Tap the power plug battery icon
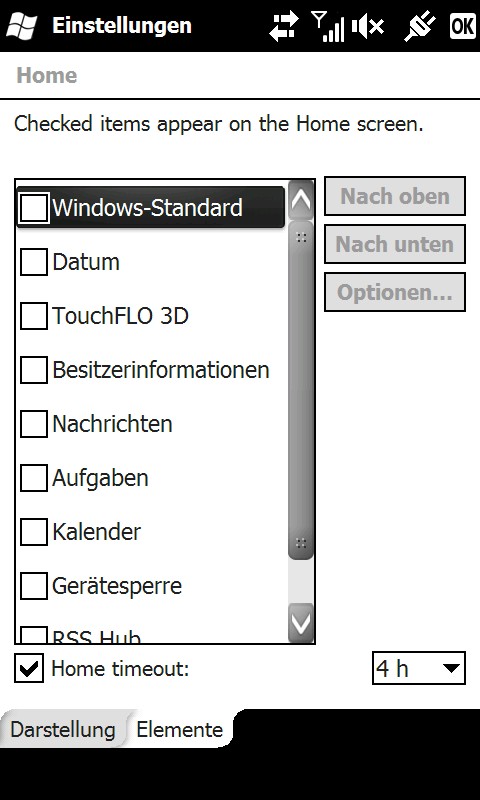Viewport: 480px width, 800px height. tap(421, 26)
